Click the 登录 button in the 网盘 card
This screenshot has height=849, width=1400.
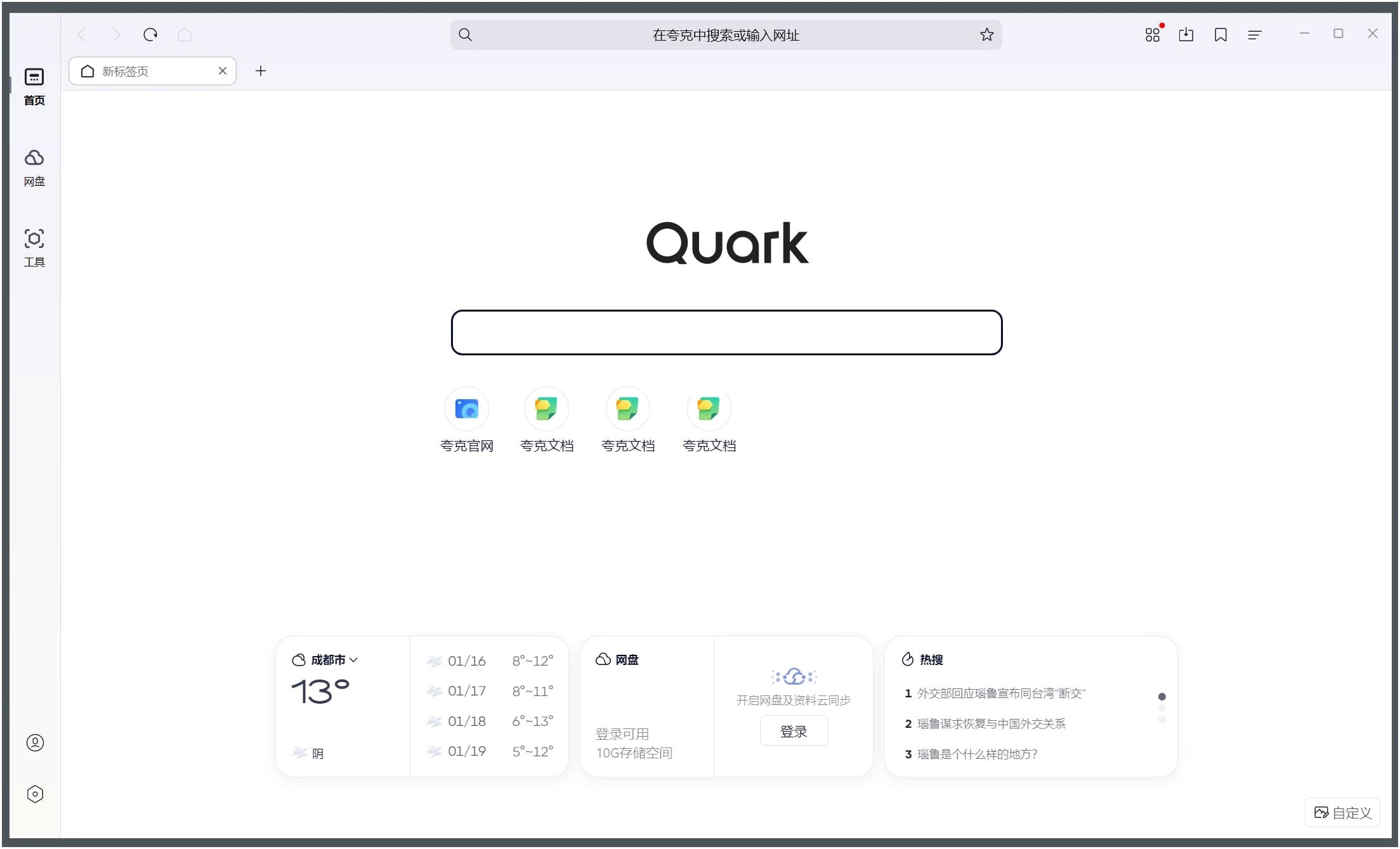click(793, 730)
